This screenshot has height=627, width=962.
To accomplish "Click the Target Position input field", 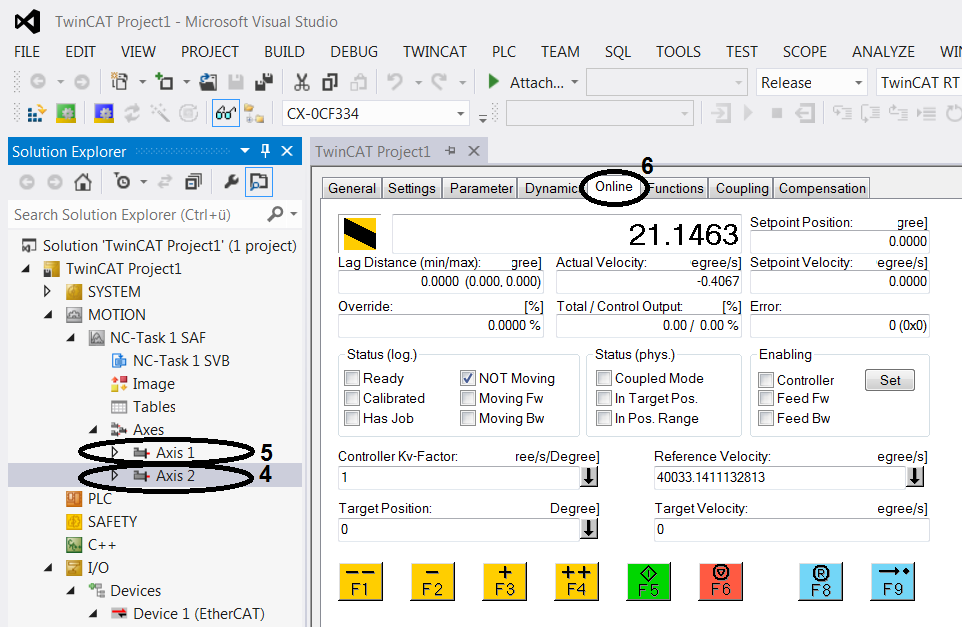I will [459, 529].
